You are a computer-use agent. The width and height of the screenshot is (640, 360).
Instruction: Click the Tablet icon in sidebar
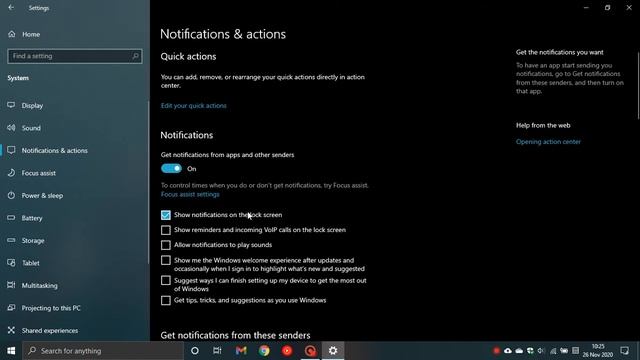coord(11,262)
